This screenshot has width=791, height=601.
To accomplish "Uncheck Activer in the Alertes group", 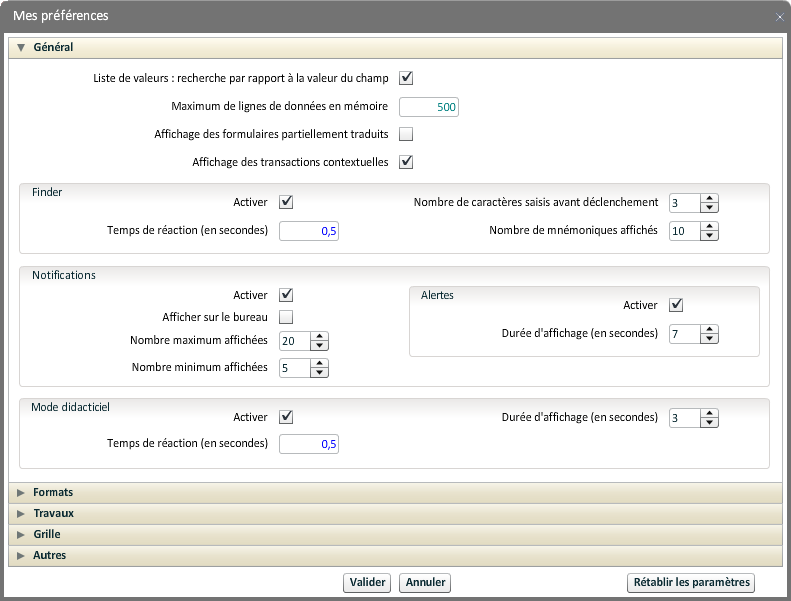I will [x=676, y=305].
